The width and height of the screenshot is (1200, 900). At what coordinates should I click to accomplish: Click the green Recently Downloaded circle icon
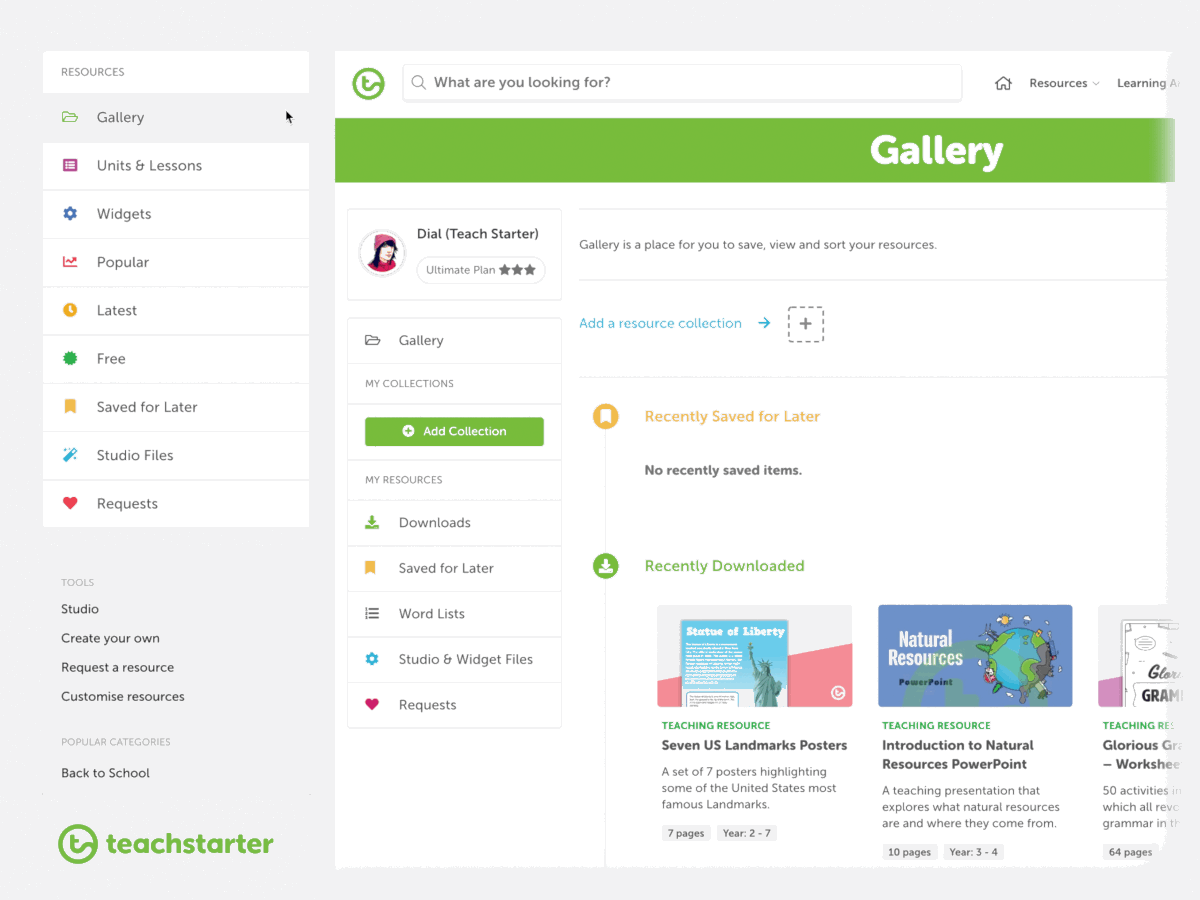(x=605, y=566)
